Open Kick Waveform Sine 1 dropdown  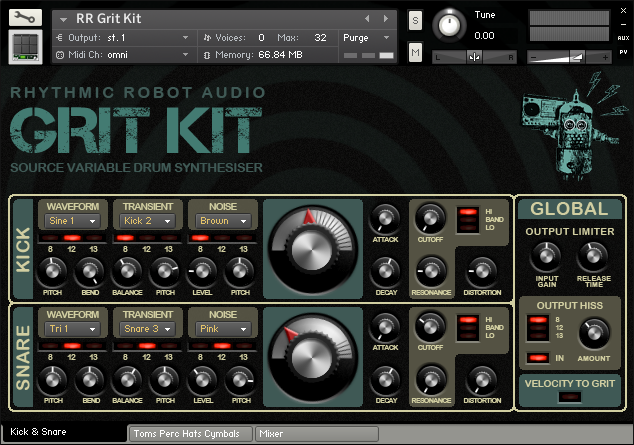click(72, 221)
